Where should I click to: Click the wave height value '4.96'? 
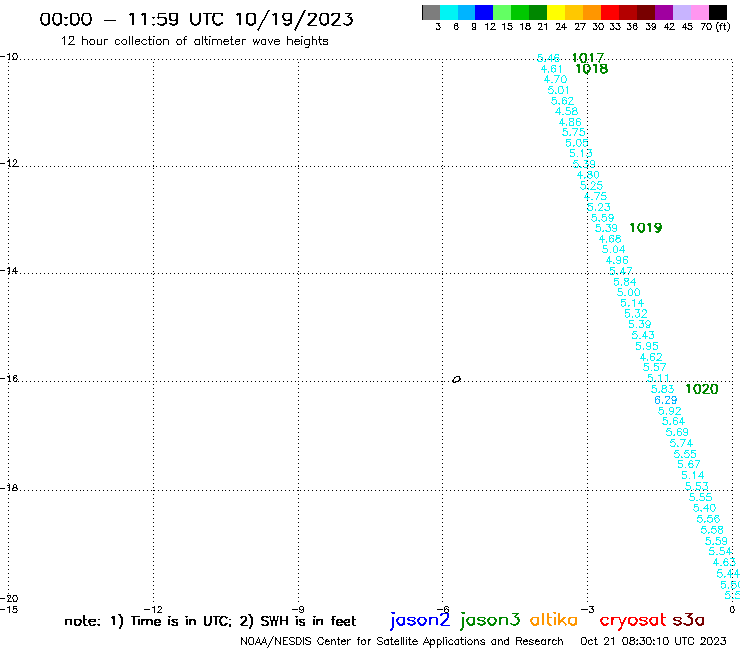[617, 260]
